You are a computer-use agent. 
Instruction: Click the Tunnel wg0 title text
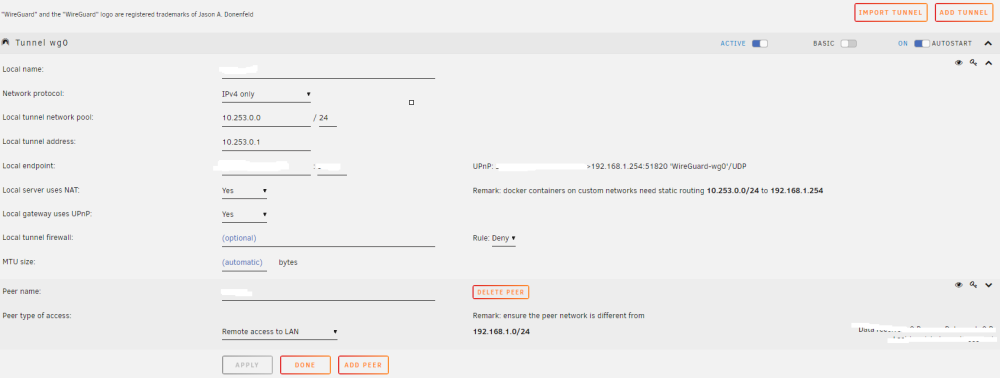tap(41, 43)
